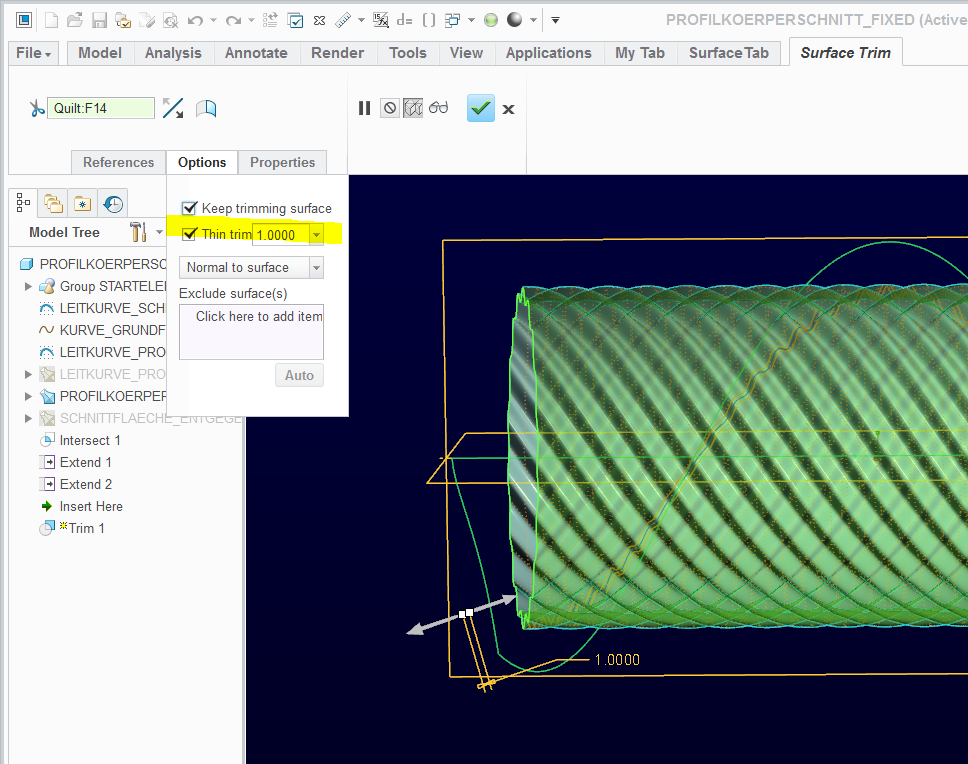Select the Redo icon in the toolbar
Screen dimensions: 968x764
[x=231, y=19]
